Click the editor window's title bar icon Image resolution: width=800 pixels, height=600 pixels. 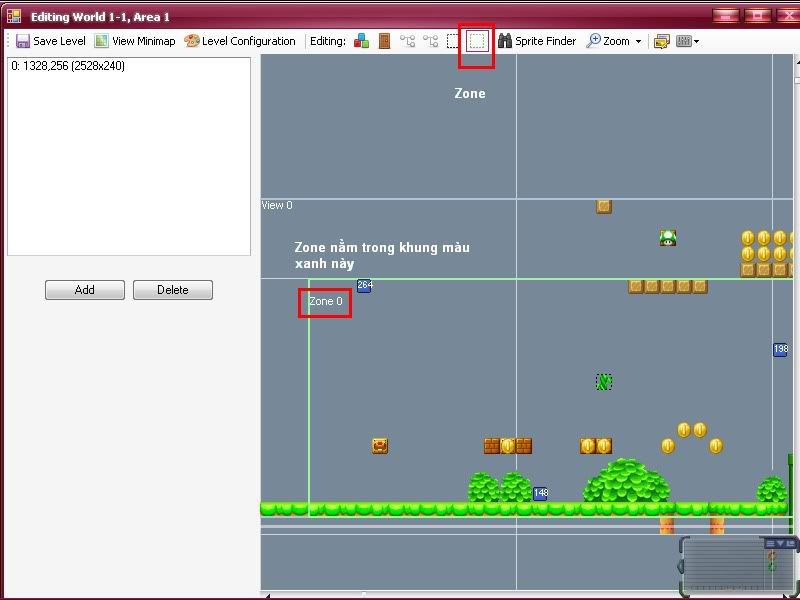click(x=14, y=16)
